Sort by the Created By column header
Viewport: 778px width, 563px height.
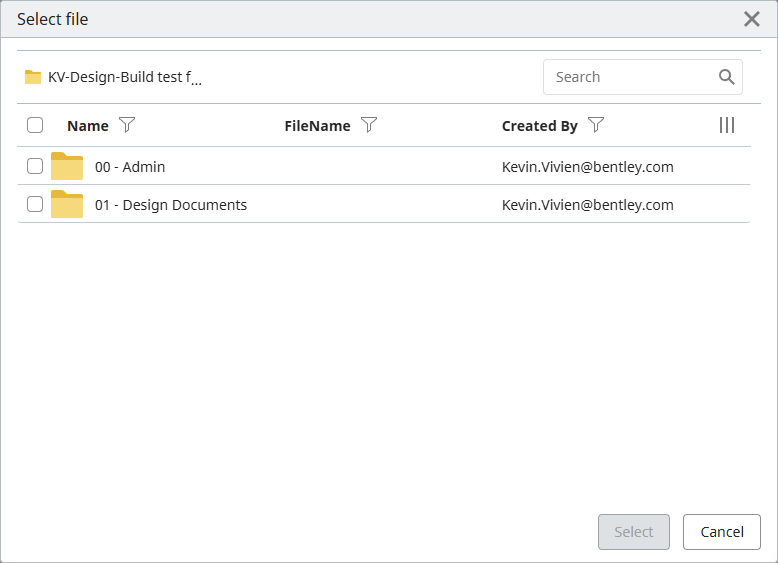click(x=540, y=126)
